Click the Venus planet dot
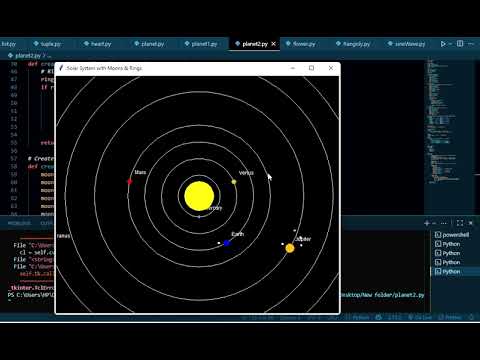 pos(234,182)
